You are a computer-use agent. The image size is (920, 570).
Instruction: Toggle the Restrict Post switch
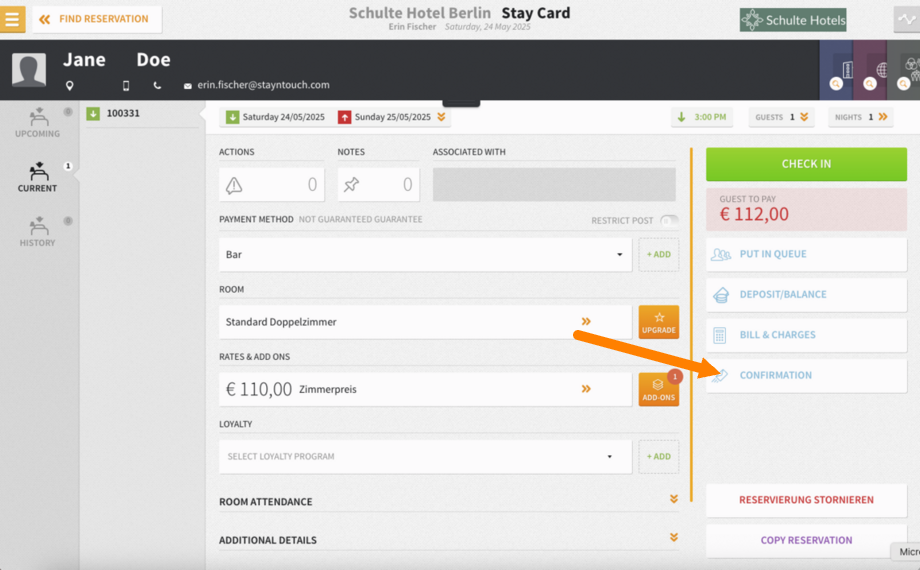(669, 221)
